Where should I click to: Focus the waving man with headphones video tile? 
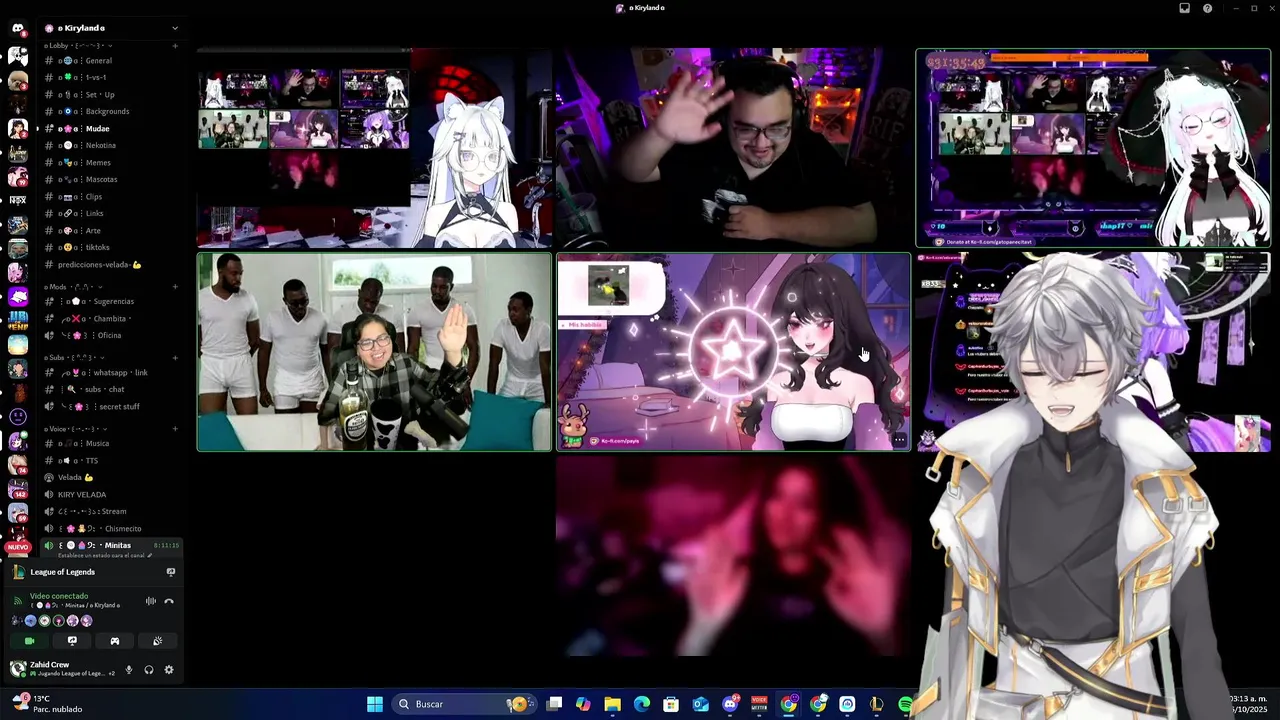click(733, 148)
